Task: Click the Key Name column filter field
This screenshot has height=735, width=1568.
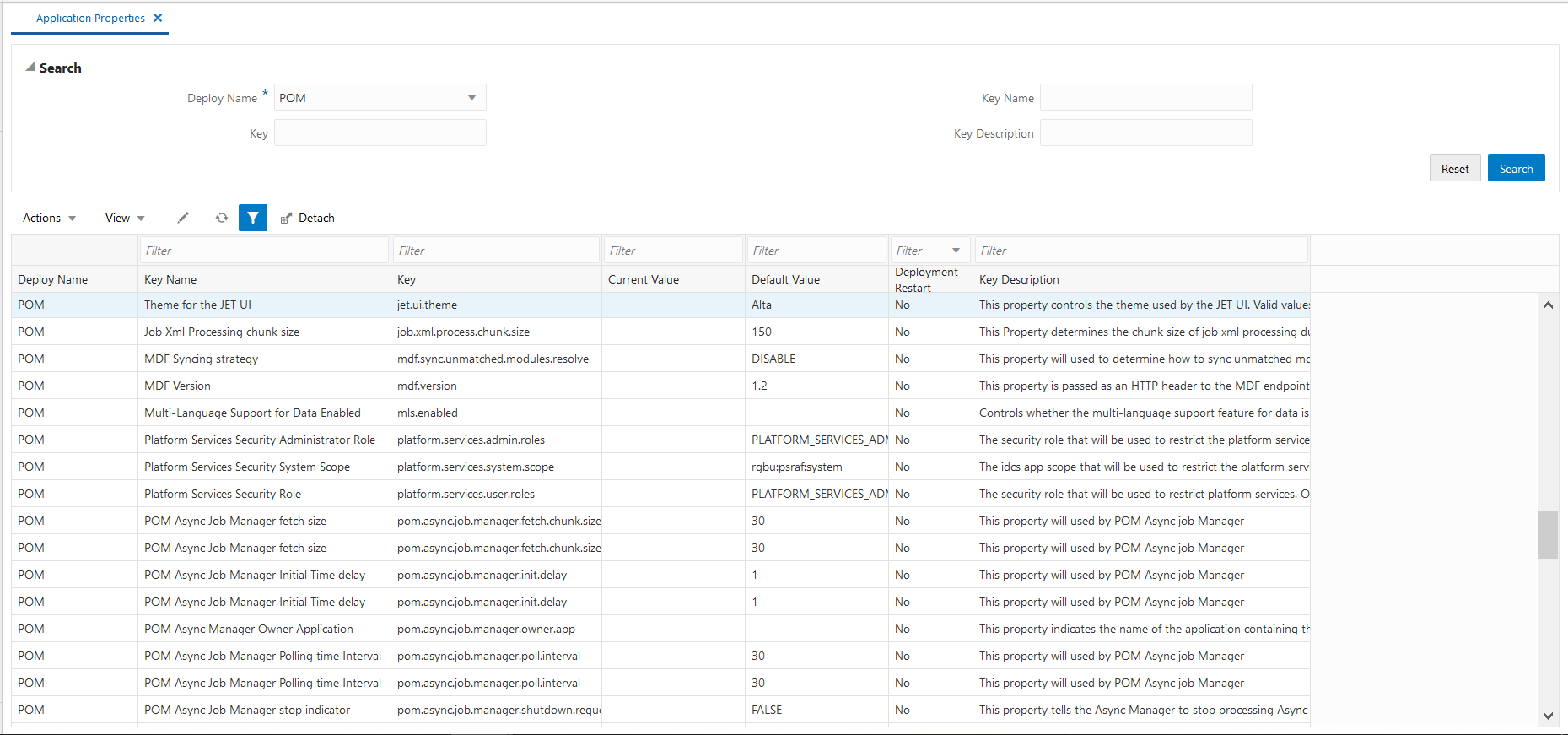Action: click(x=264, y=251)
